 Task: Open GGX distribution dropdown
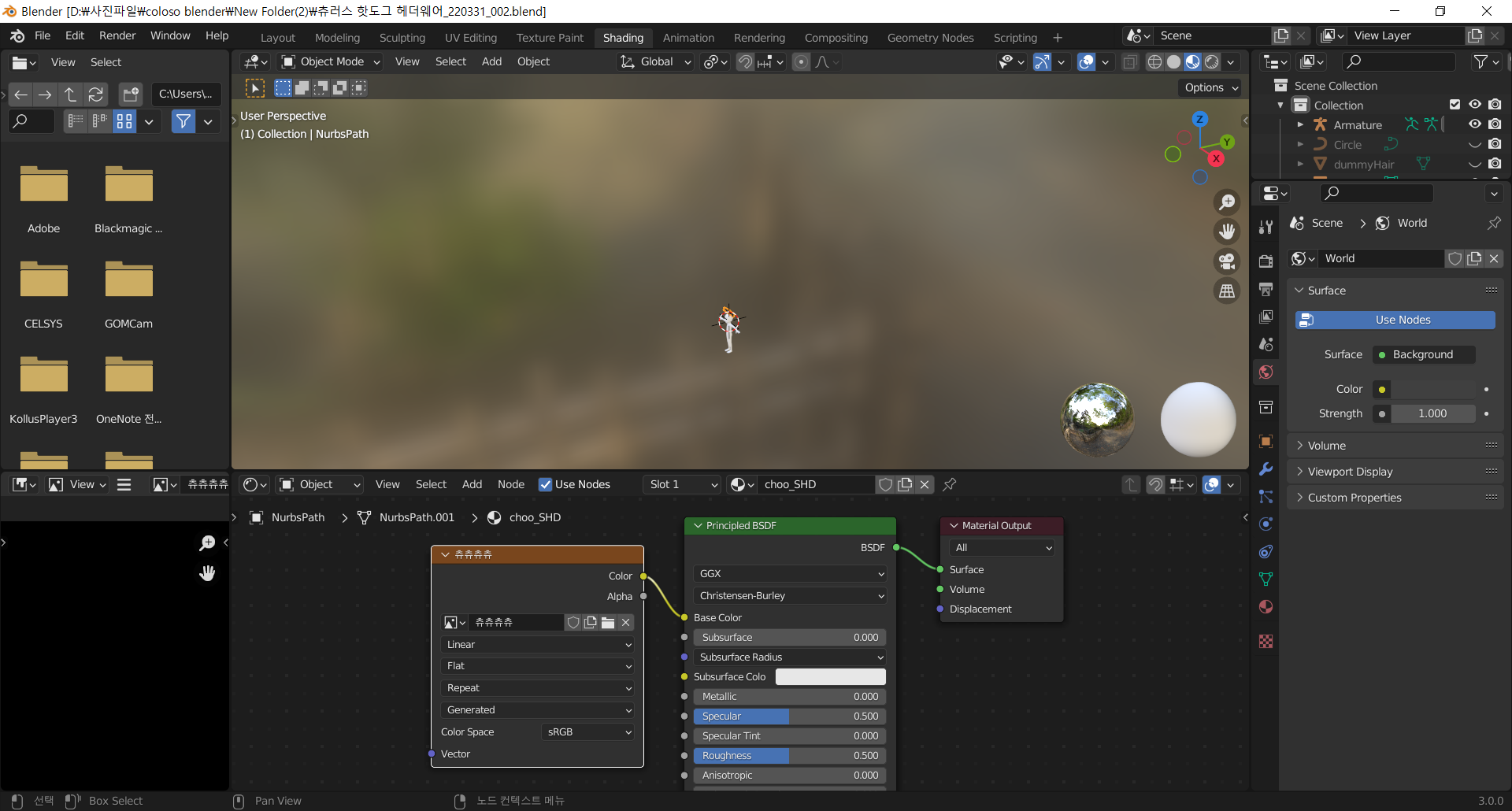point(790,573)
